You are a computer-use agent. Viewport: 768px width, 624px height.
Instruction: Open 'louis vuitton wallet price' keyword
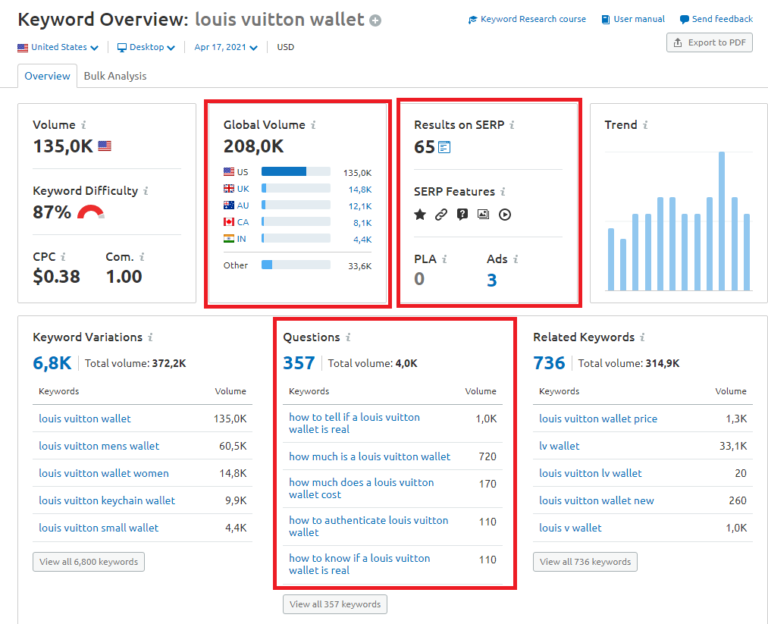(598, 419)
